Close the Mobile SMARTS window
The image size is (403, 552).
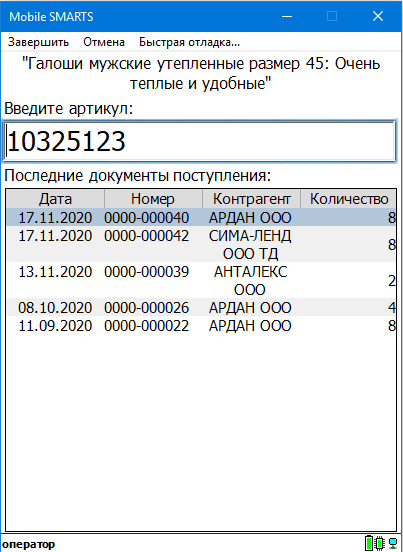point(378,16)
